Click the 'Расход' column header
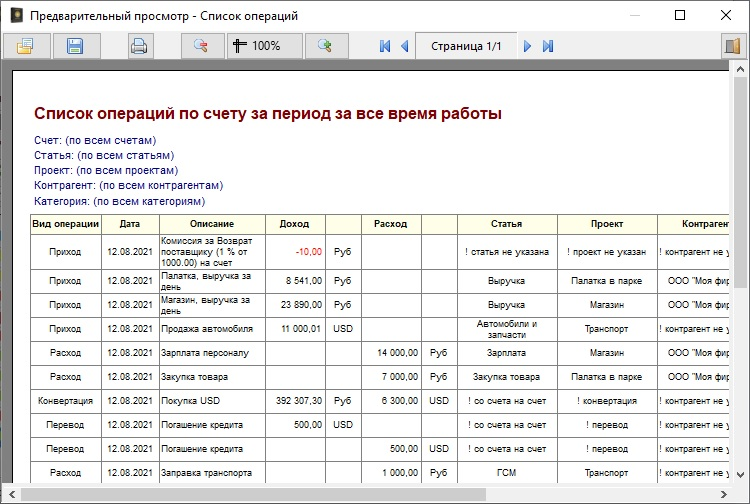The width and height of the screenshot is (750, 504). point(391,224)
